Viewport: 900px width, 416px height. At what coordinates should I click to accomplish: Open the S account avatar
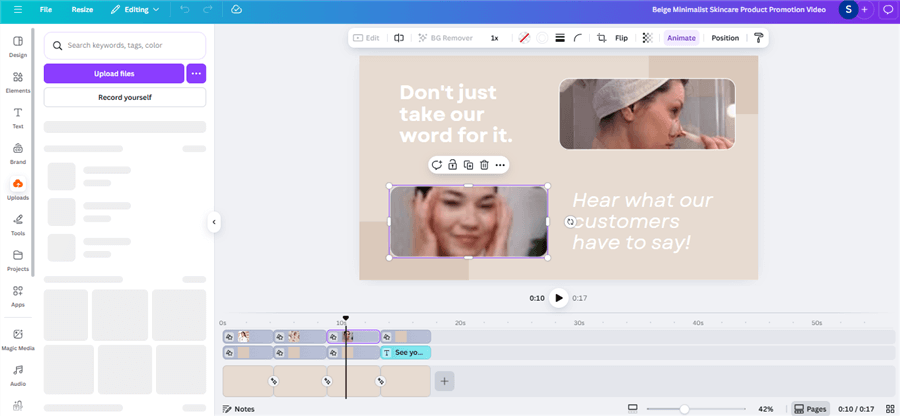click(x=848, y=10)
